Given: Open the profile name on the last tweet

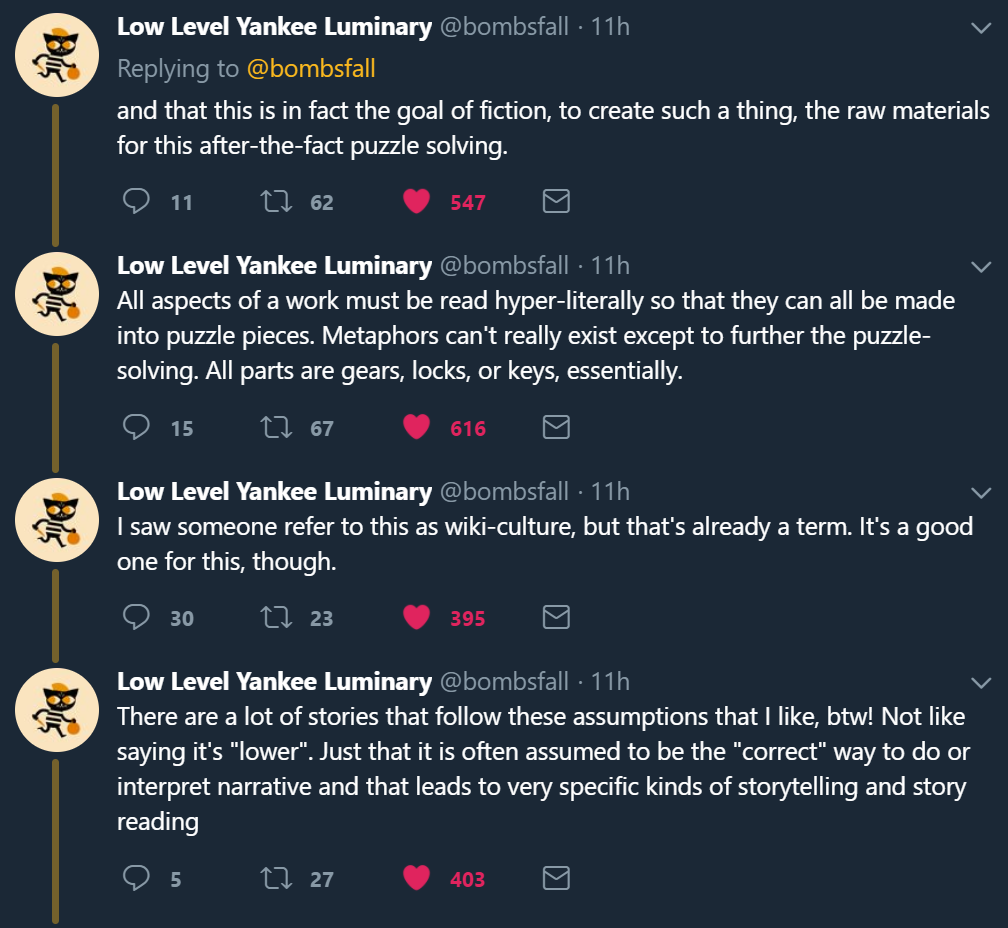Looking at the screenshot, I should click(x=274, y=681).
